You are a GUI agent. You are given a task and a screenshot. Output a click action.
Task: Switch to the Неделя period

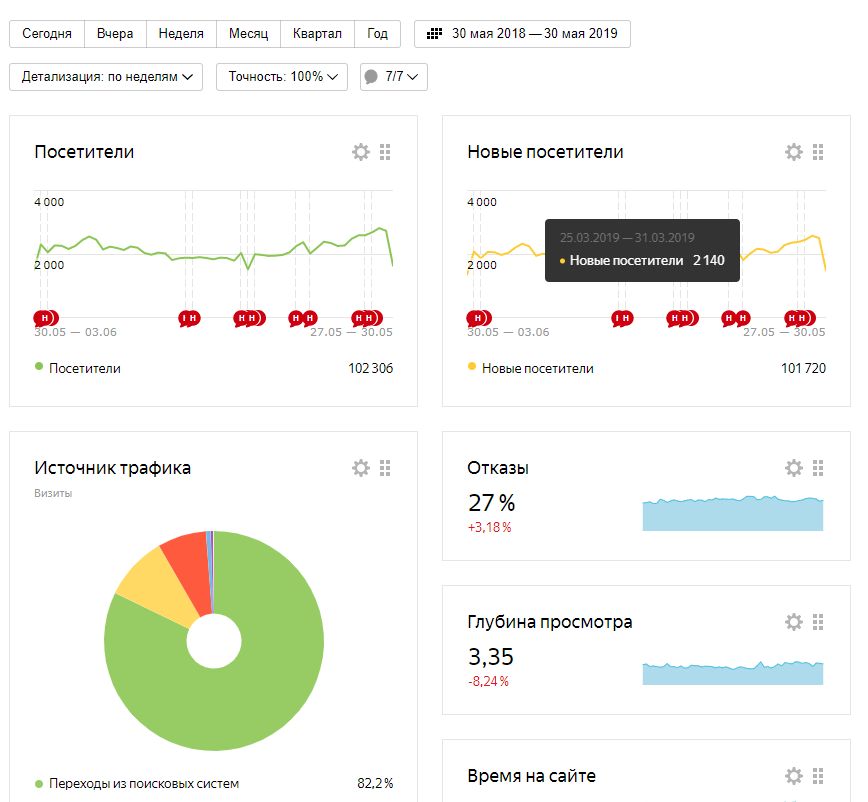click(181, 34)
